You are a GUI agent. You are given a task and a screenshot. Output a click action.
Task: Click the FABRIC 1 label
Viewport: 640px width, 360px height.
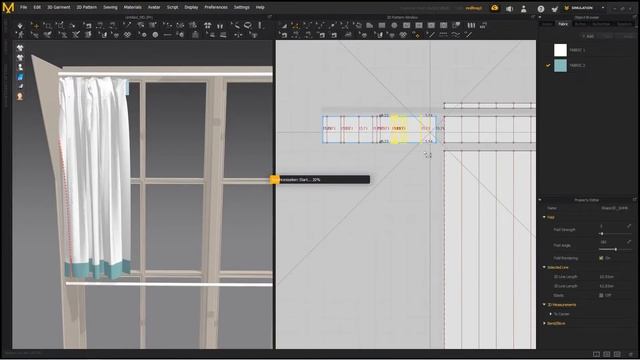[x=577, y=50]
